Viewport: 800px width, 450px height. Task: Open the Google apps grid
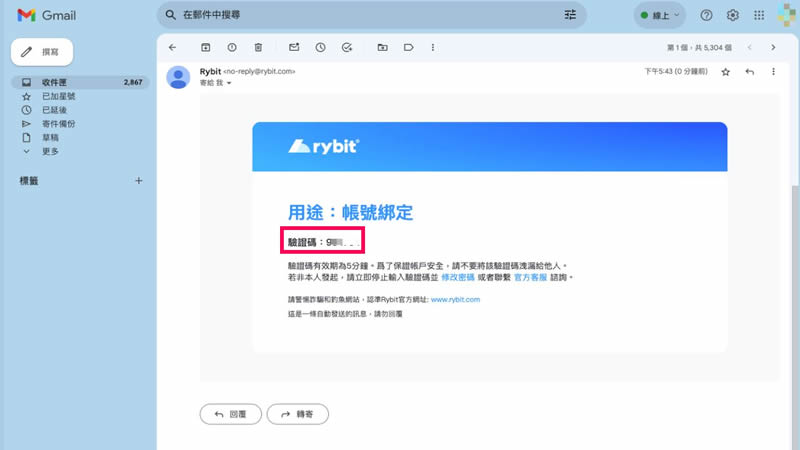pos(760,15)
